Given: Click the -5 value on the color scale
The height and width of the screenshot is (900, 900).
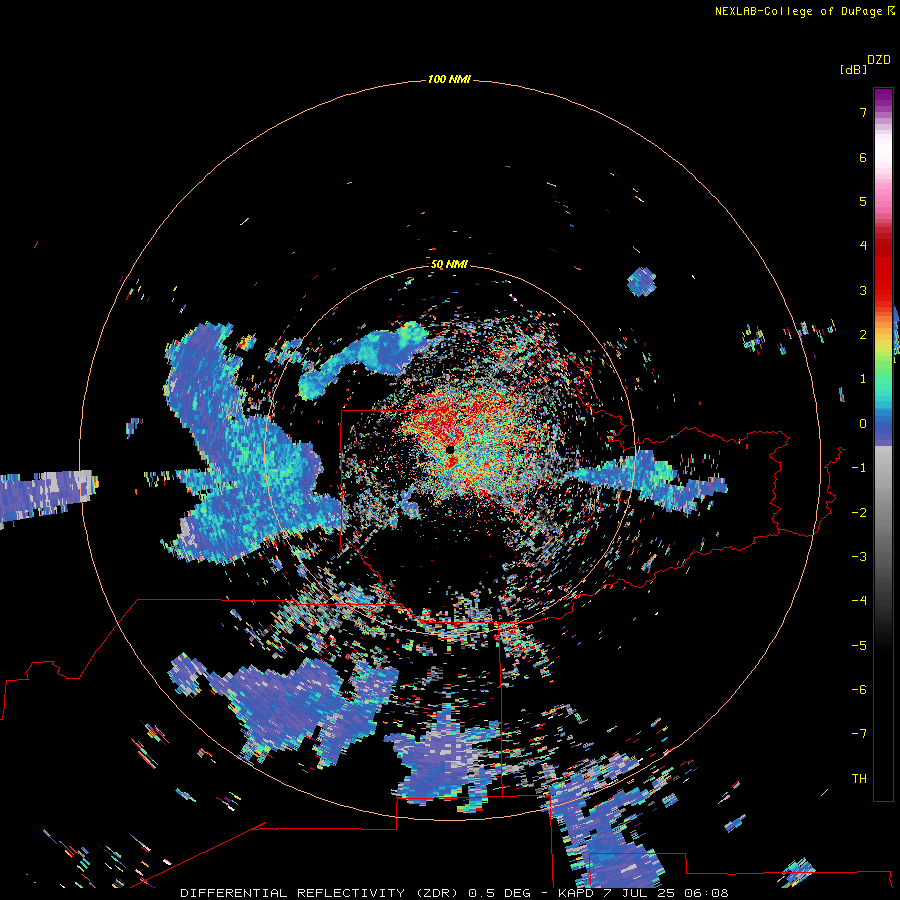Looking at the screenshot, I should coord(859,646).
